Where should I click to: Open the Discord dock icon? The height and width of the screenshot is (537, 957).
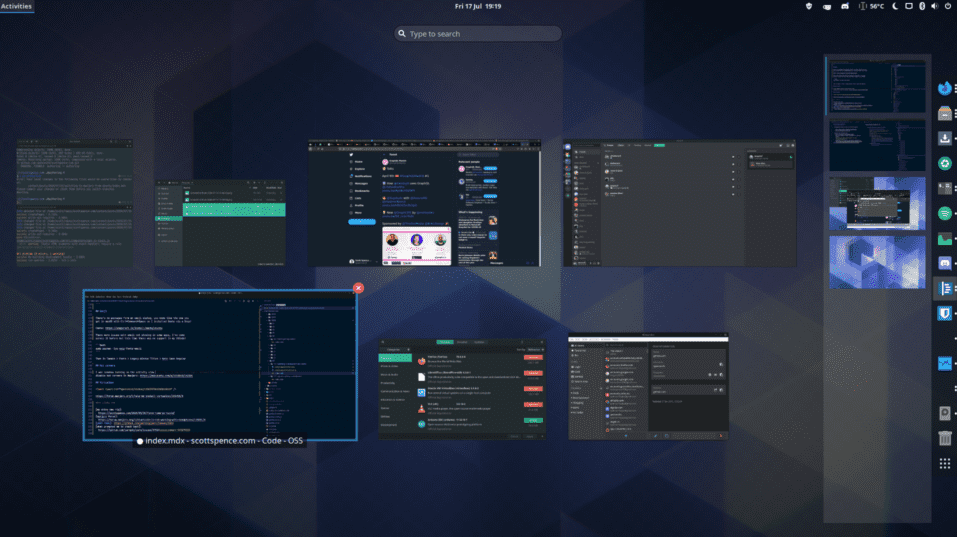tap(944, 264)
